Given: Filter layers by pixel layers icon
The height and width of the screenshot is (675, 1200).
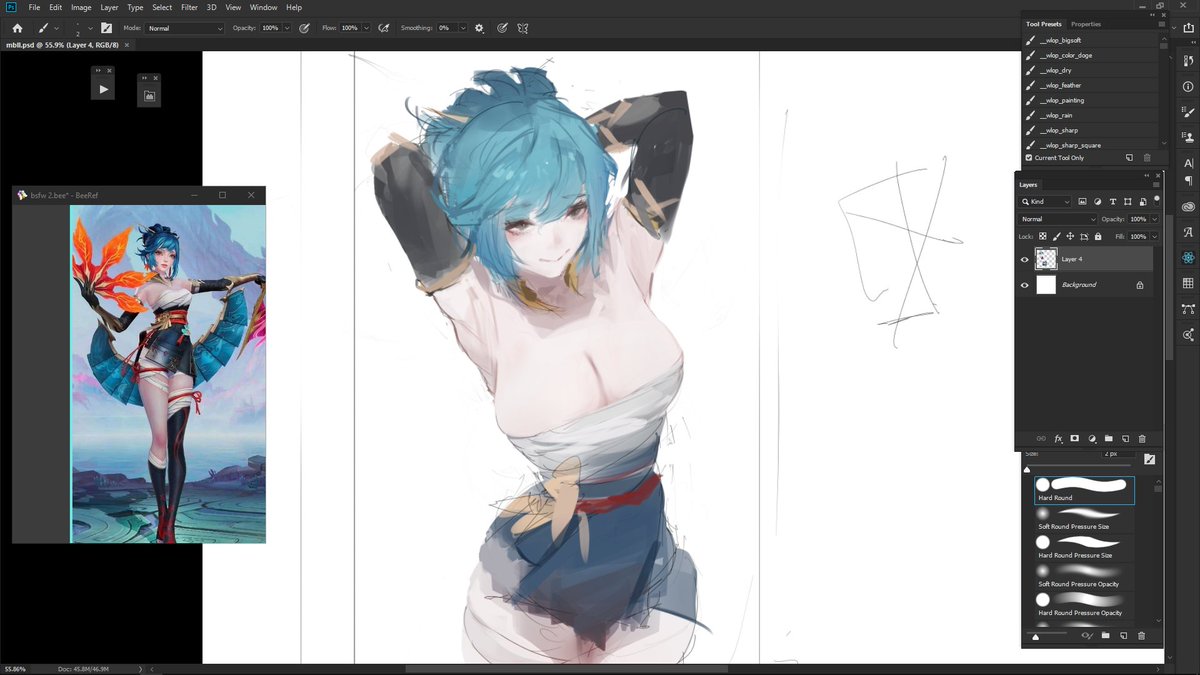Looking at the screenshot, I should pyautogui.click(x=1082, y=202).
